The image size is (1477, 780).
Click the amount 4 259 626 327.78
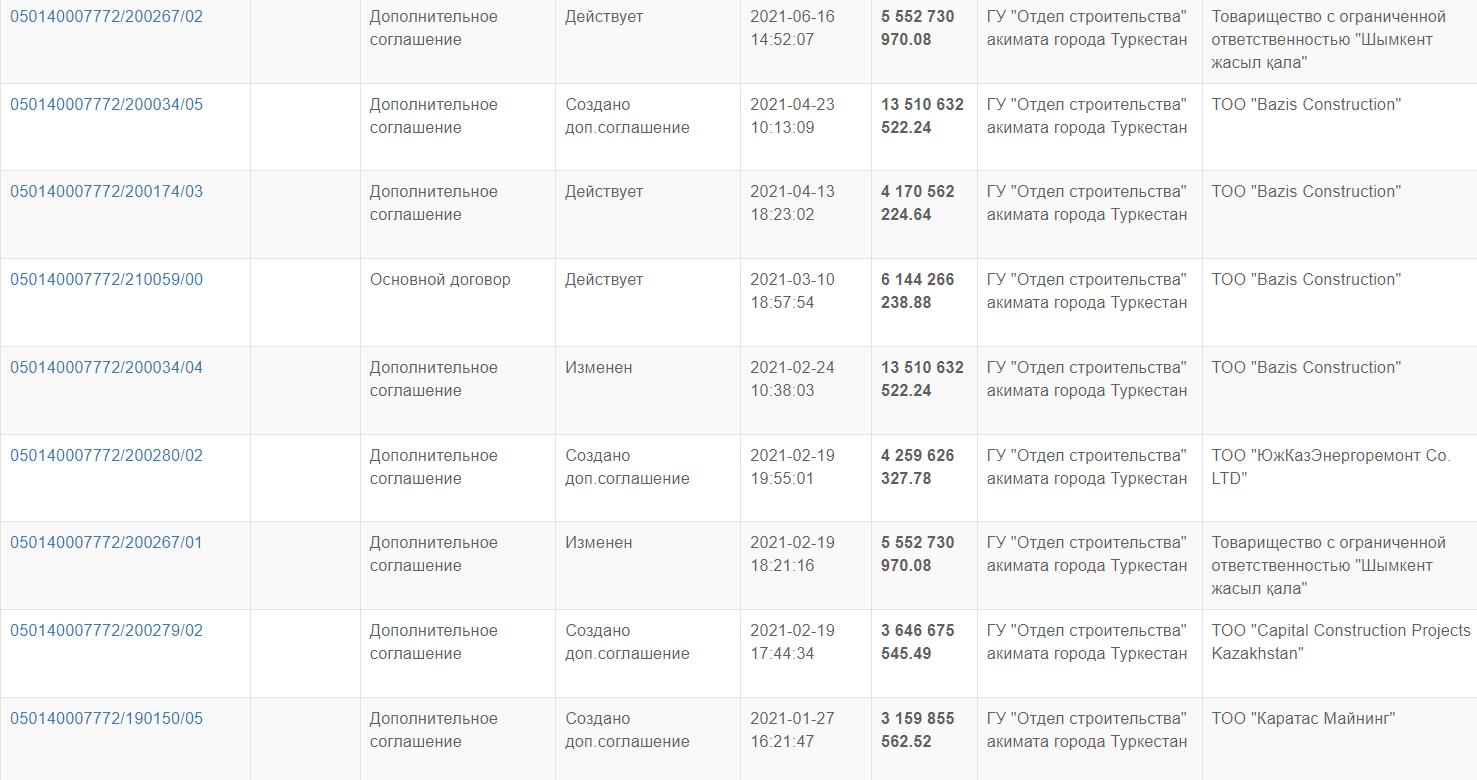pyautogui.click(x=917, y=467)
